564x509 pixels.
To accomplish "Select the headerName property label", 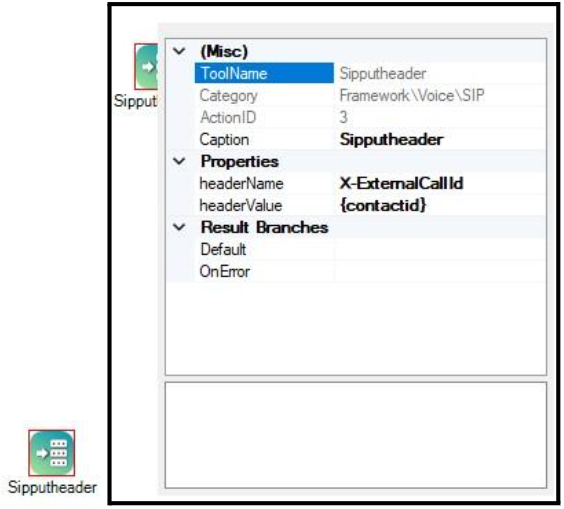I will click(x=241, y=184).
